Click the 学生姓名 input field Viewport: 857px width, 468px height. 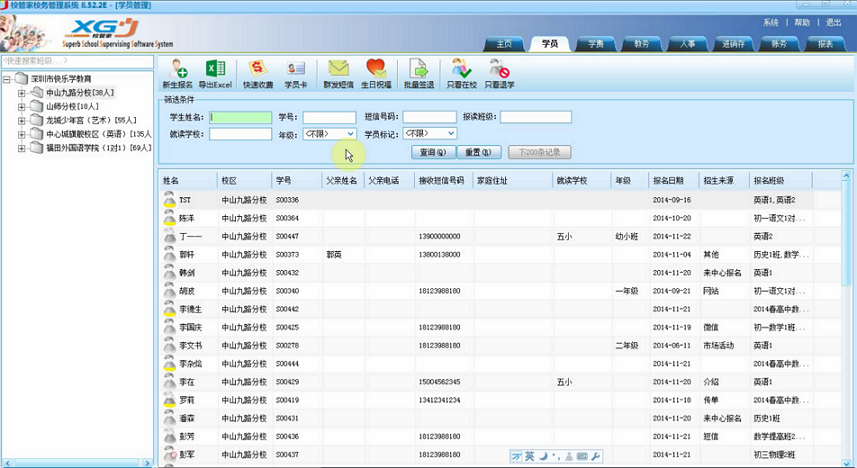click(240, 117)
